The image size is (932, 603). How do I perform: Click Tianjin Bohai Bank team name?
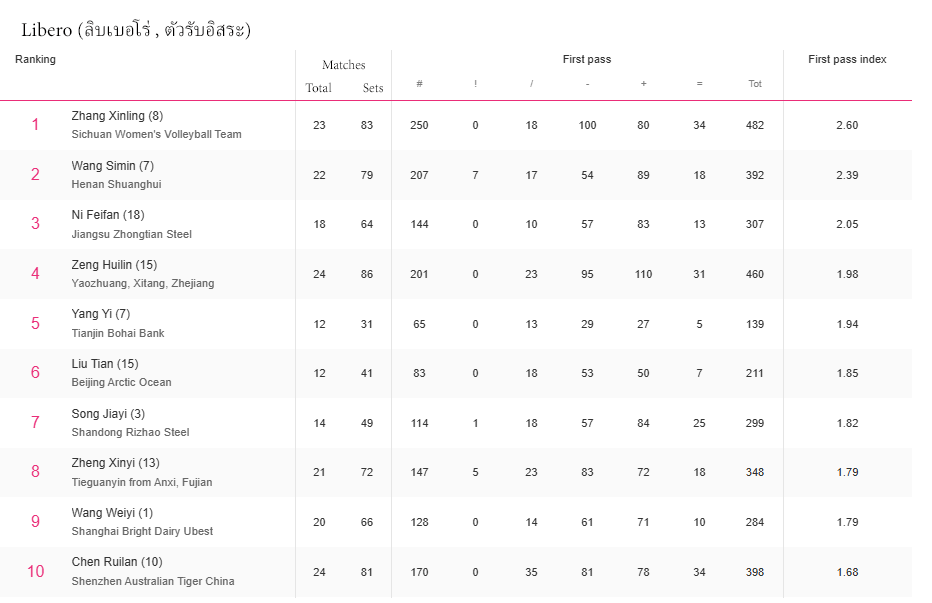click(118, 333)
